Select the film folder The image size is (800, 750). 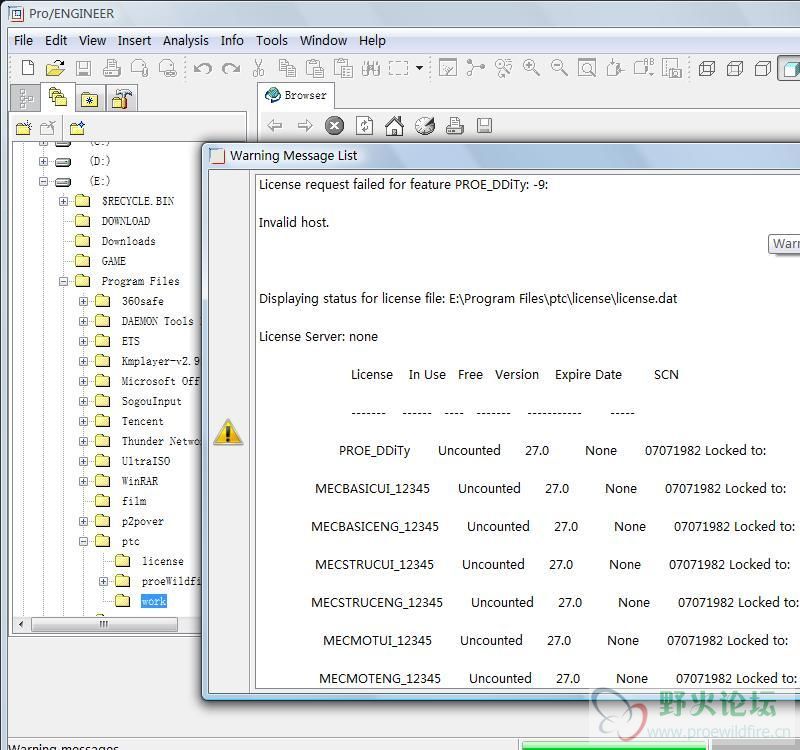click(x=134, y=501)
